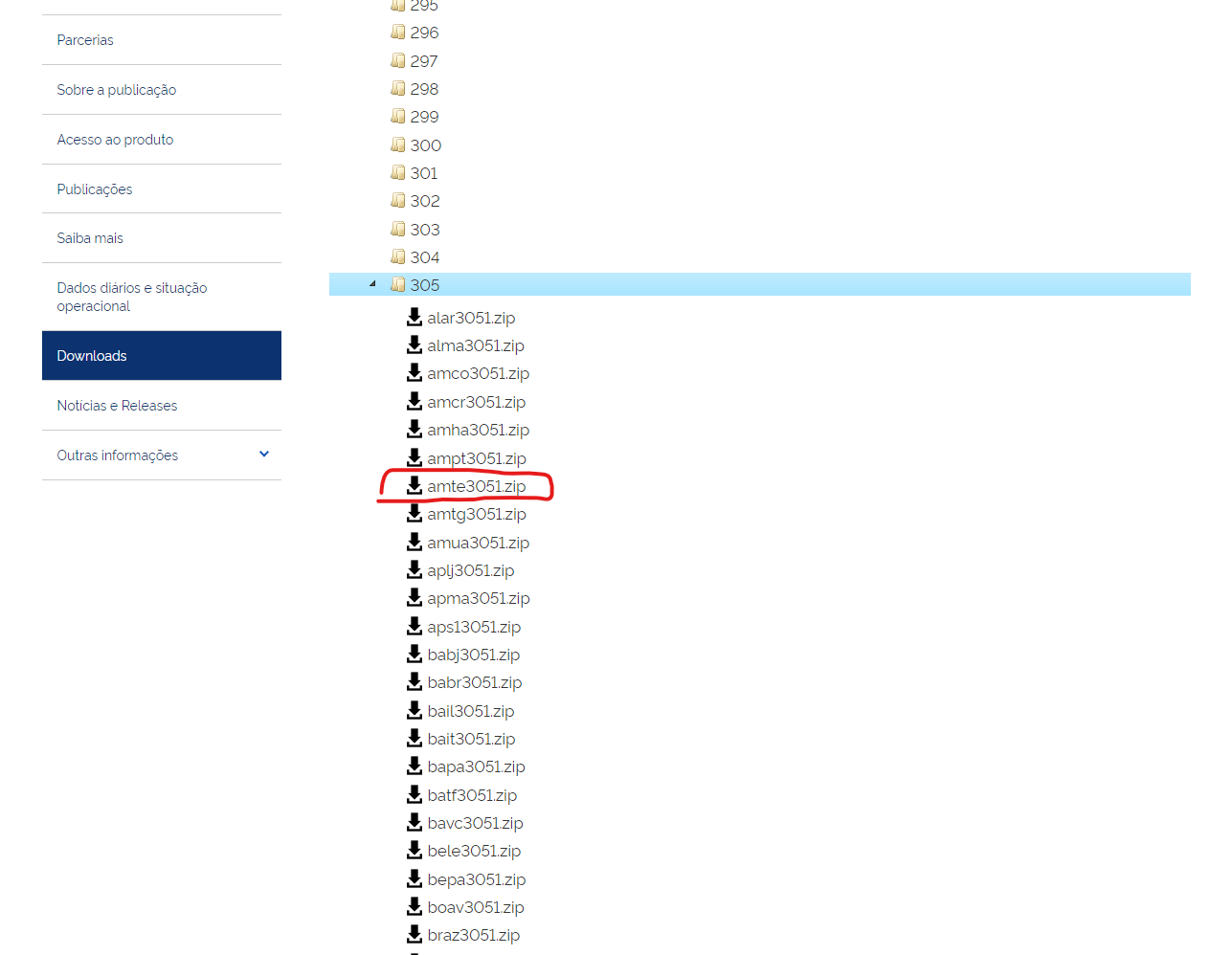Expand the Outras informações chevron

[264, 455]
